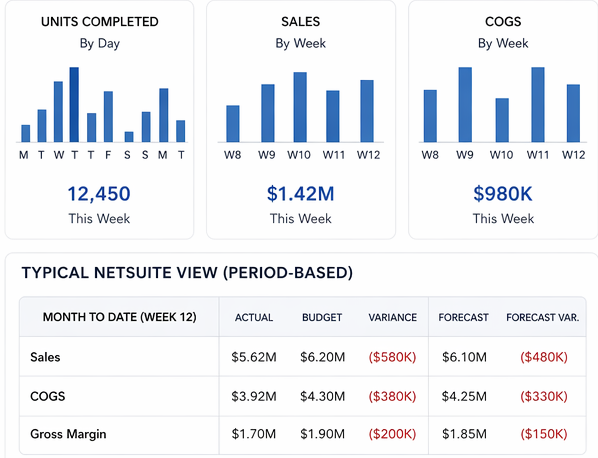This screenshot has width=598, height=458.
Task: Click the W11 bar in COGS chart
Action: click(538, 105)
